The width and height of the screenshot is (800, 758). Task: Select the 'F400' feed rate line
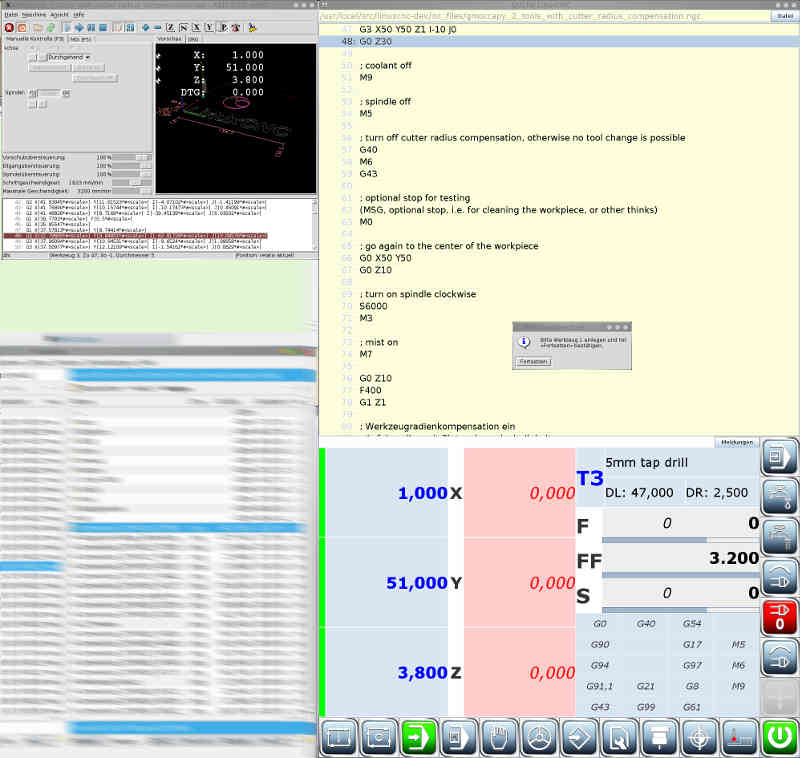click(x=370, y=390)
